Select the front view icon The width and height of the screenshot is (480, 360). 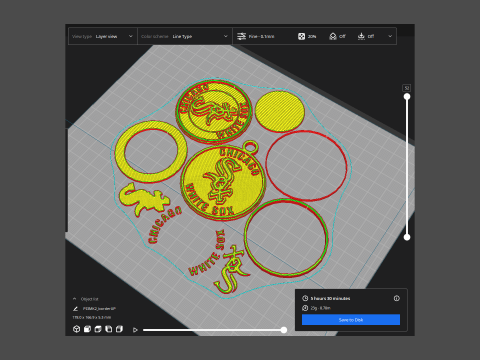87,329
